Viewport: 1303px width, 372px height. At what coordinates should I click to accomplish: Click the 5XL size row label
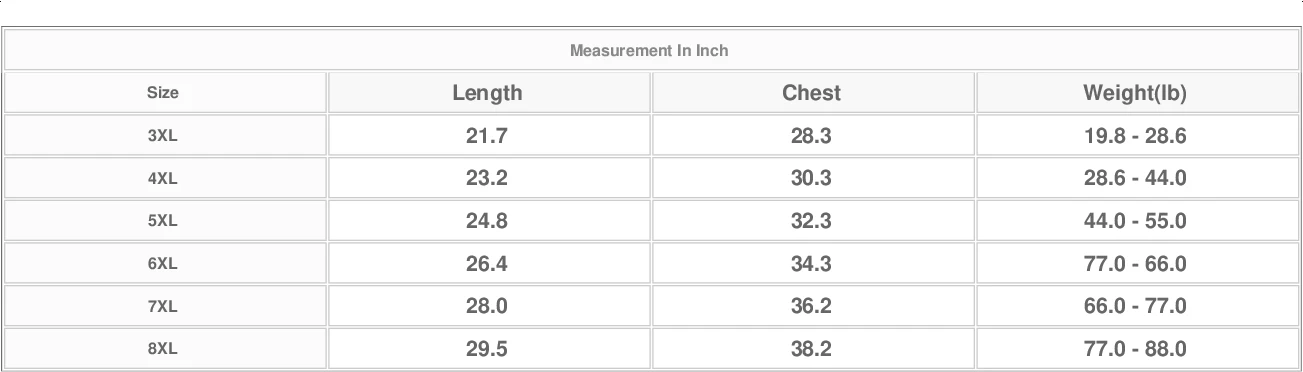(x=163, y=221)
